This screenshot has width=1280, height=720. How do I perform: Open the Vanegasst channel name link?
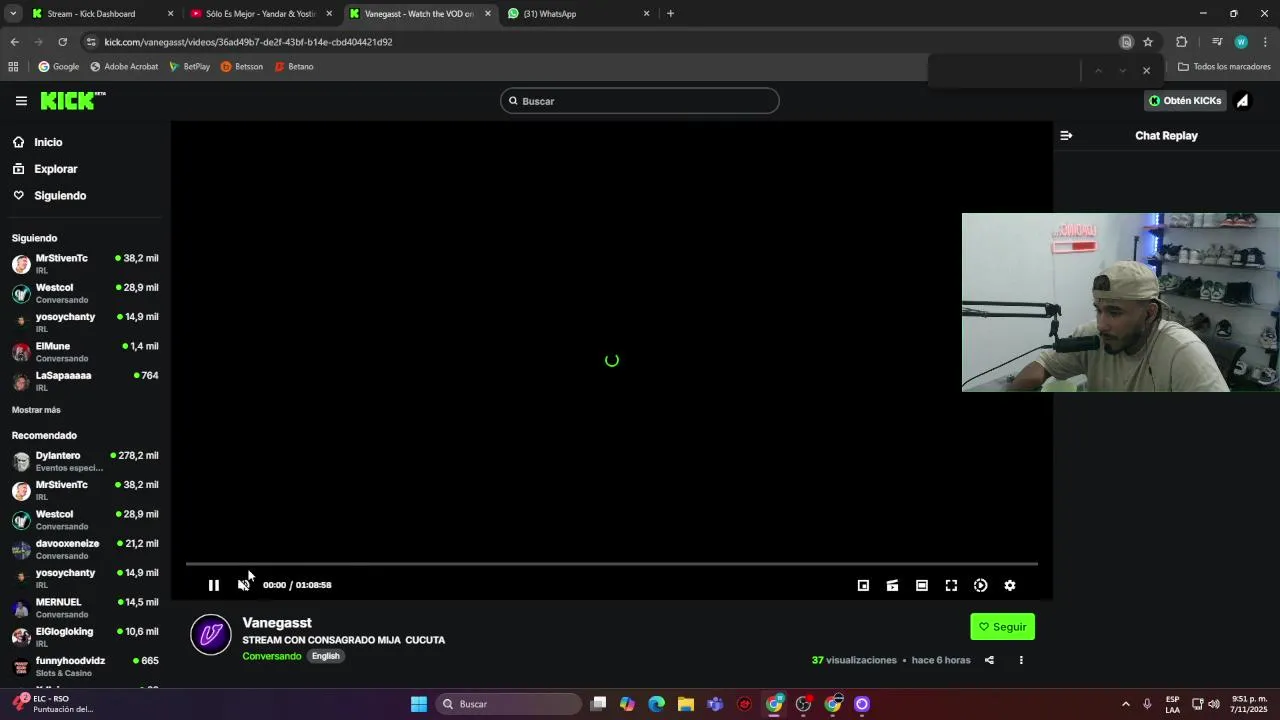point(277,622)
